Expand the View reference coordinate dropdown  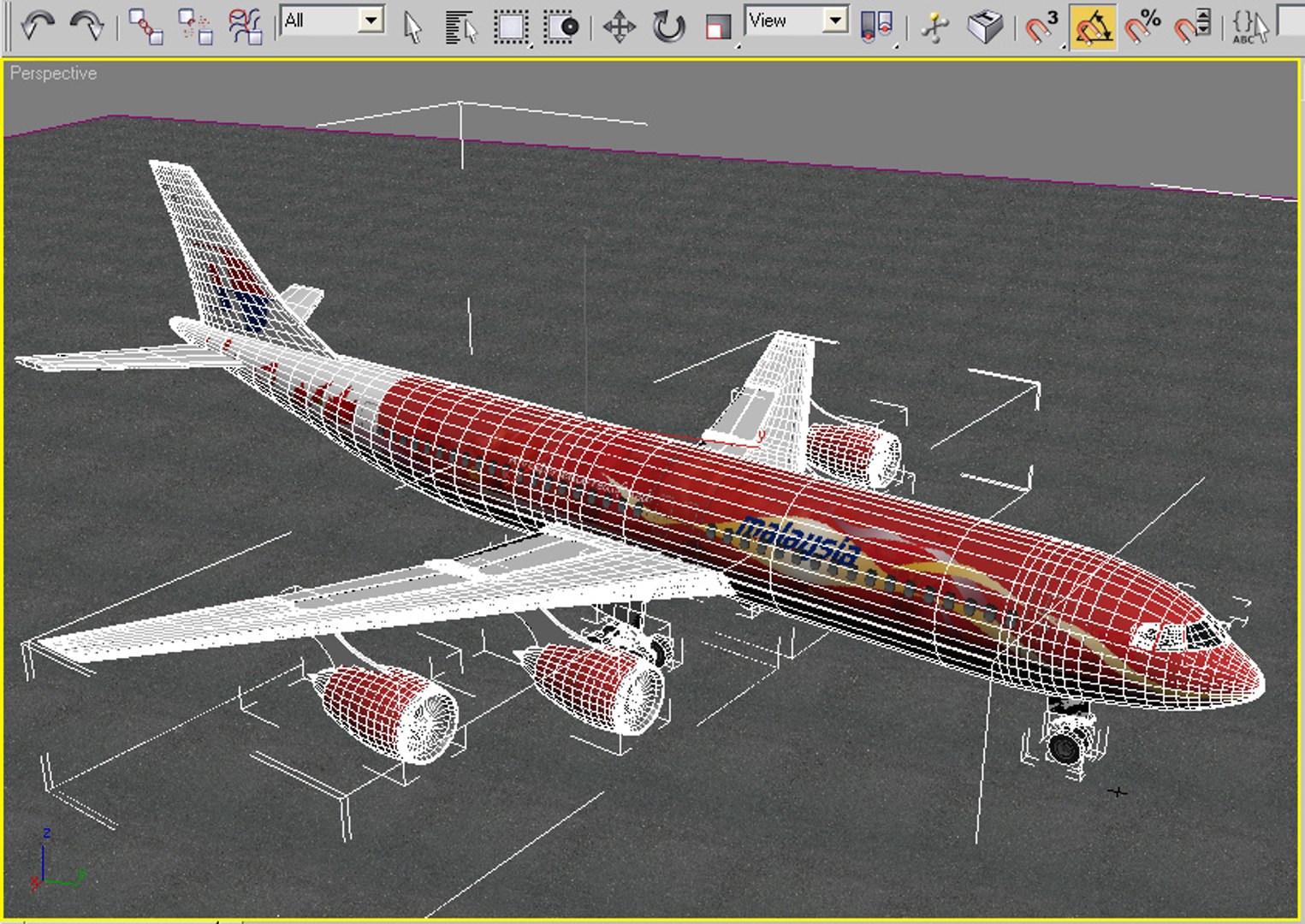click(x=797, y=21)
